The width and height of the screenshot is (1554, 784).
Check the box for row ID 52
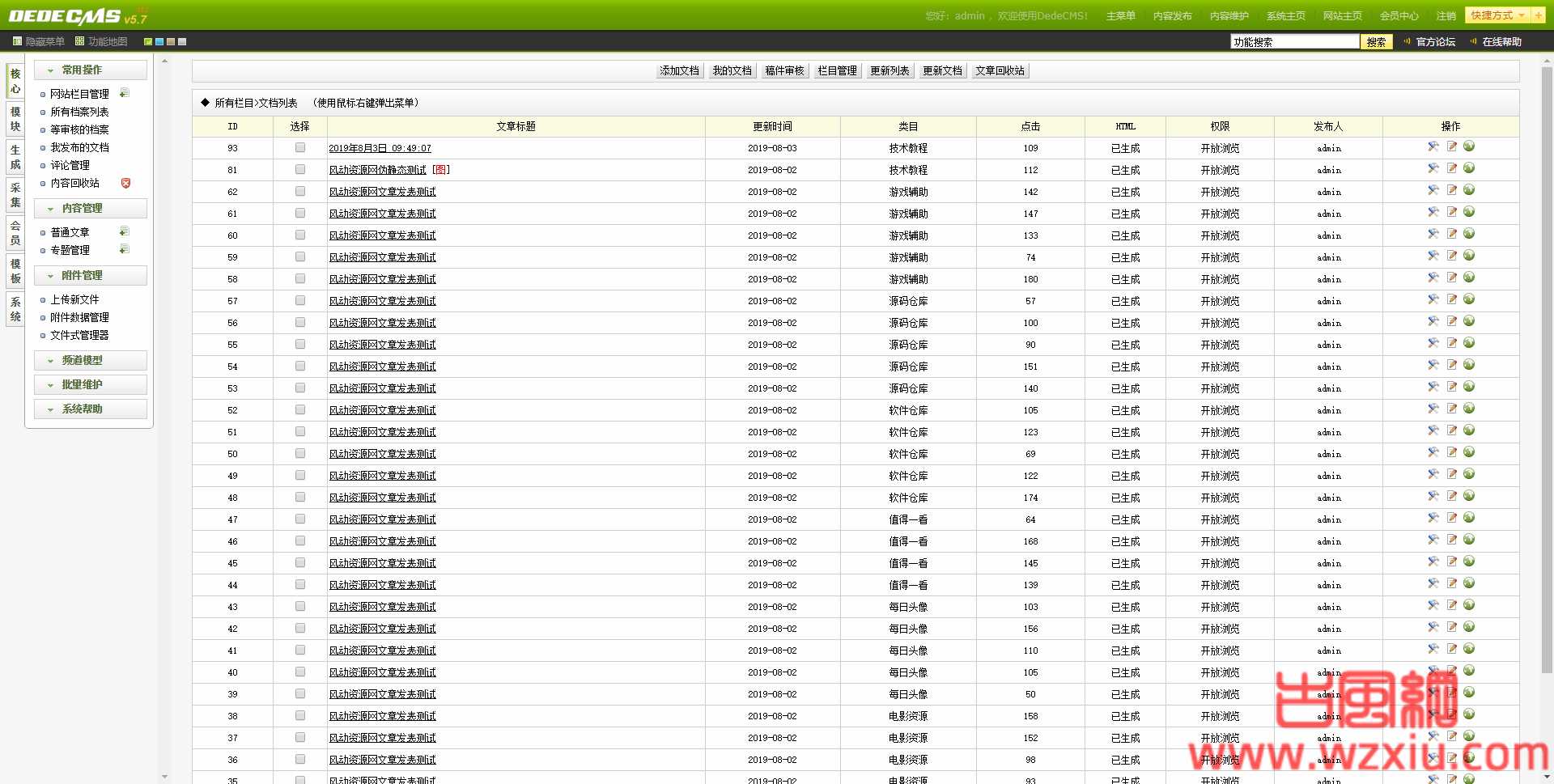tap(300, 409)
